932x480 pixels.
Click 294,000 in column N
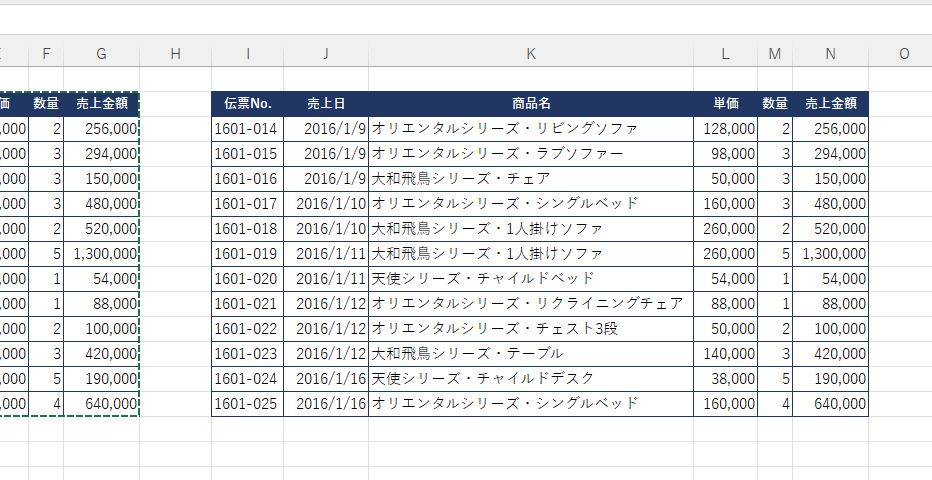pos(830,154)
